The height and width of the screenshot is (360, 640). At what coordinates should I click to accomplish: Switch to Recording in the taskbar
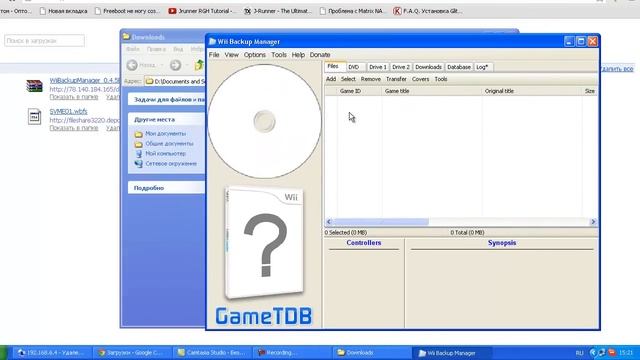(x=291, y=353)
